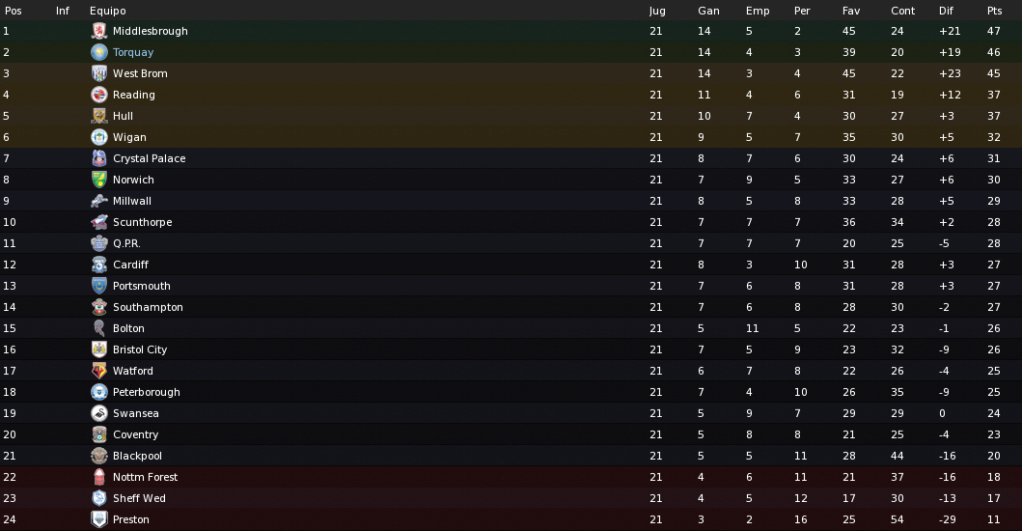Select the Preston crest icon
This screenshot has width=1022, height=531.
tap(99, 519)
